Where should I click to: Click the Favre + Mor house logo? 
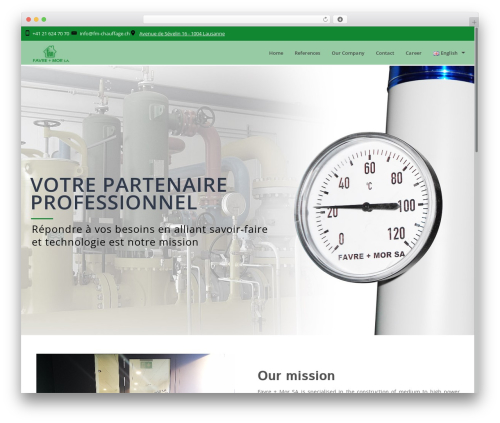pos(51,54)
